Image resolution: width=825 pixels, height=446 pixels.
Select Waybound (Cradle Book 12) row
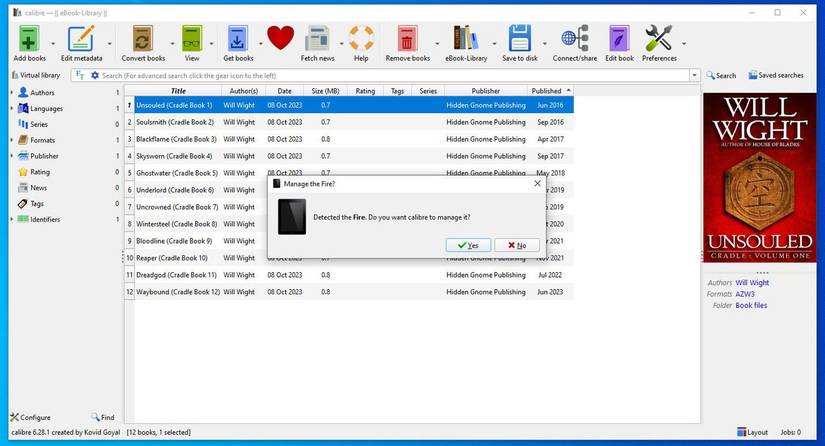tap(349, 292)
